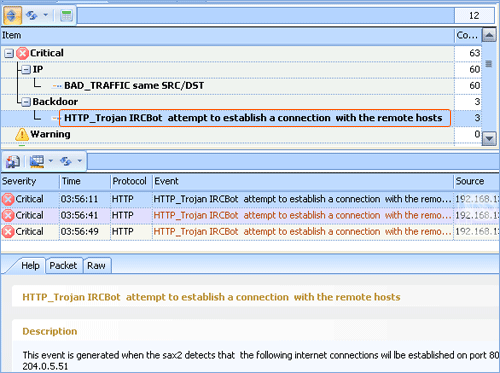Click the refresh icon in top toolbar
Screen dimensions: 500x373
[32, 15]
